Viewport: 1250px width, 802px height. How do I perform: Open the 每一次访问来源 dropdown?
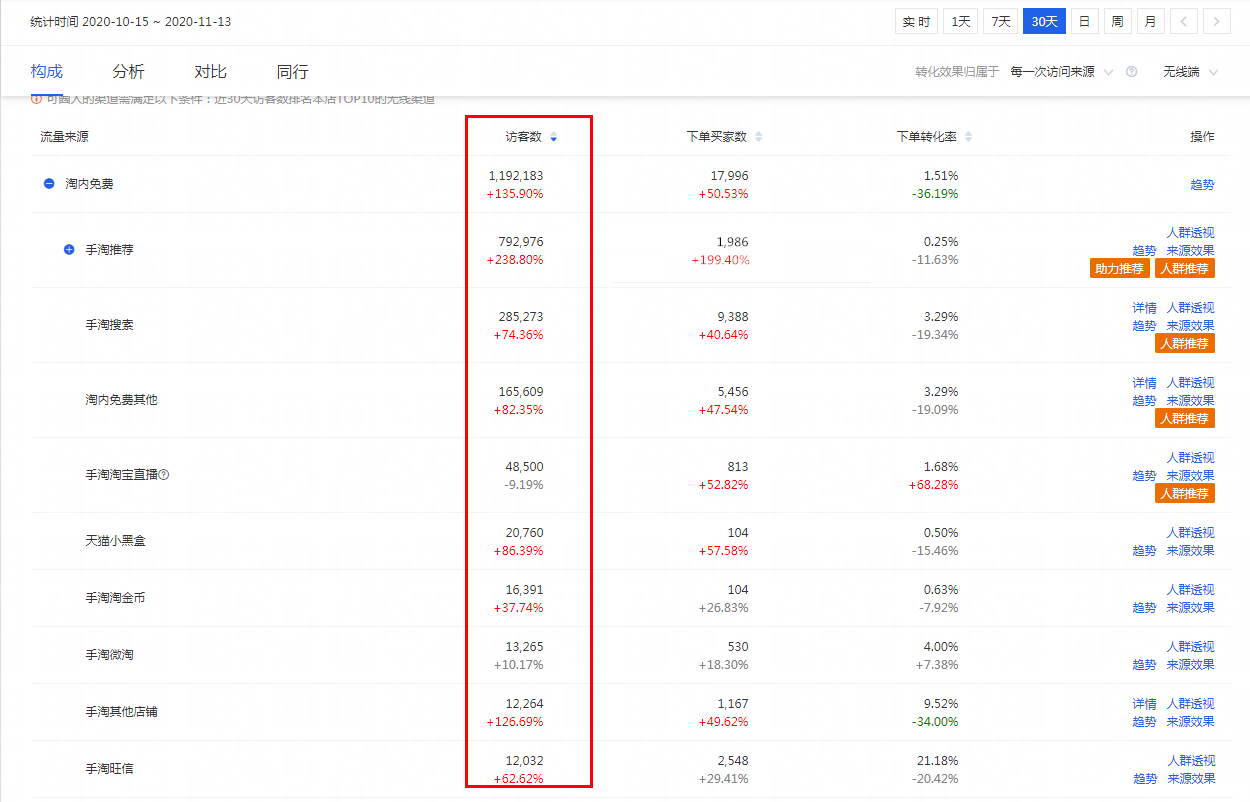(1060, 72)
